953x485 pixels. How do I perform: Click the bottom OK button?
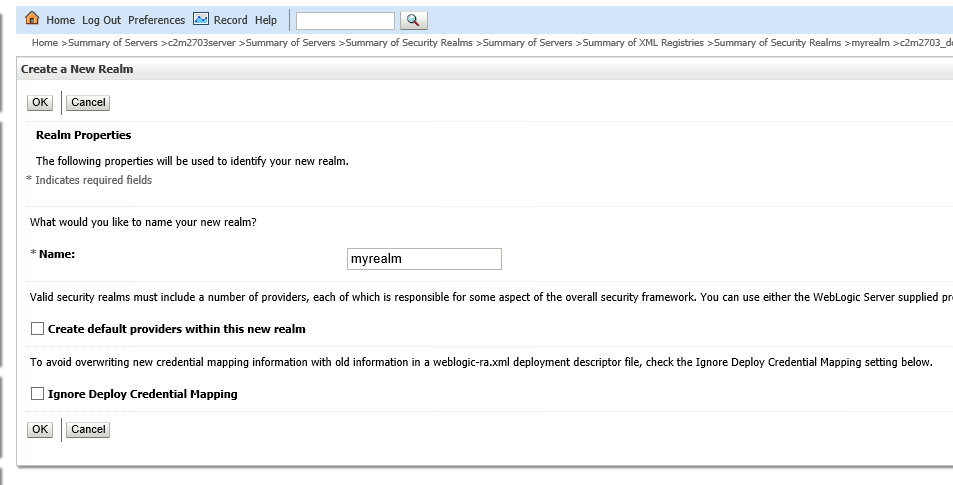tap(40, 429)
